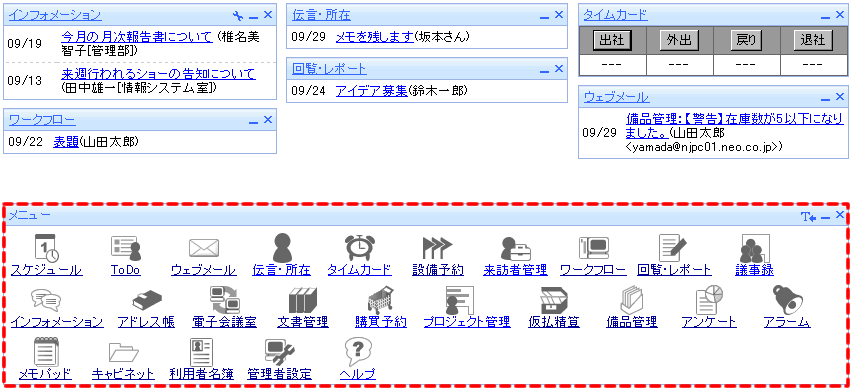This screenshot has width=853, height=388.
Task: Click the 出社 time card button
Action: pos(611,40)
